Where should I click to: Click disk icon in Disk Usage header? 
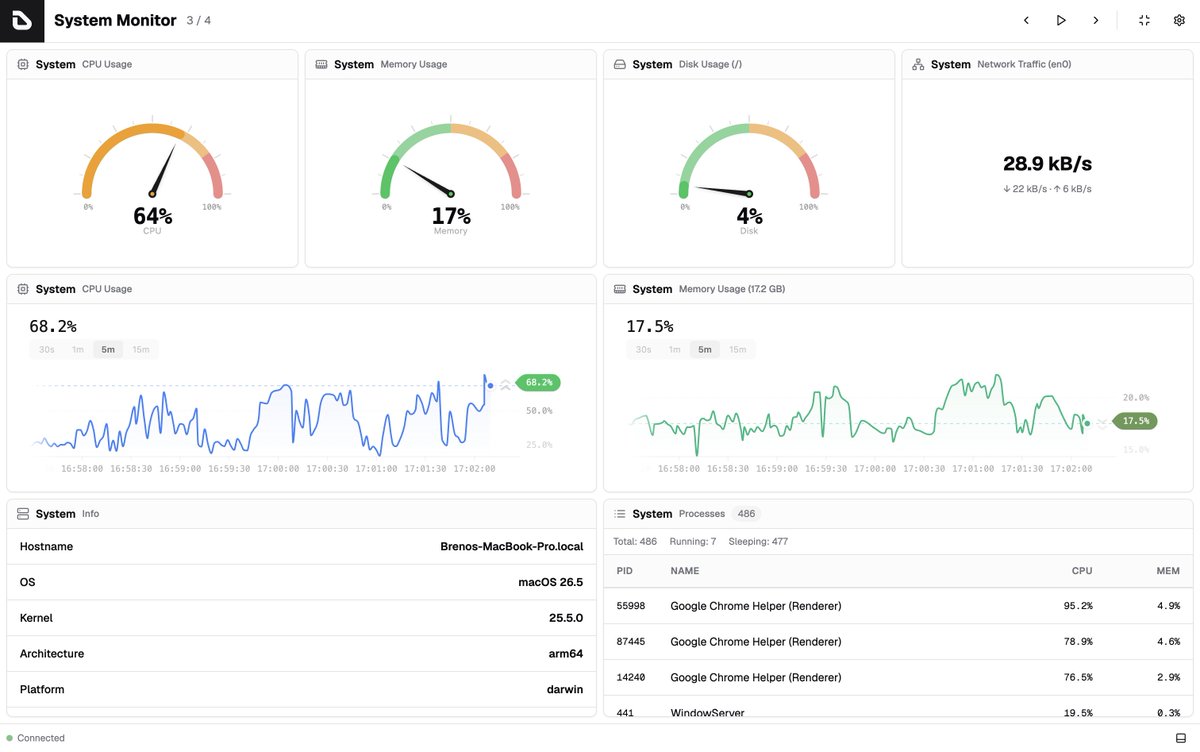[x=620, y=64]
